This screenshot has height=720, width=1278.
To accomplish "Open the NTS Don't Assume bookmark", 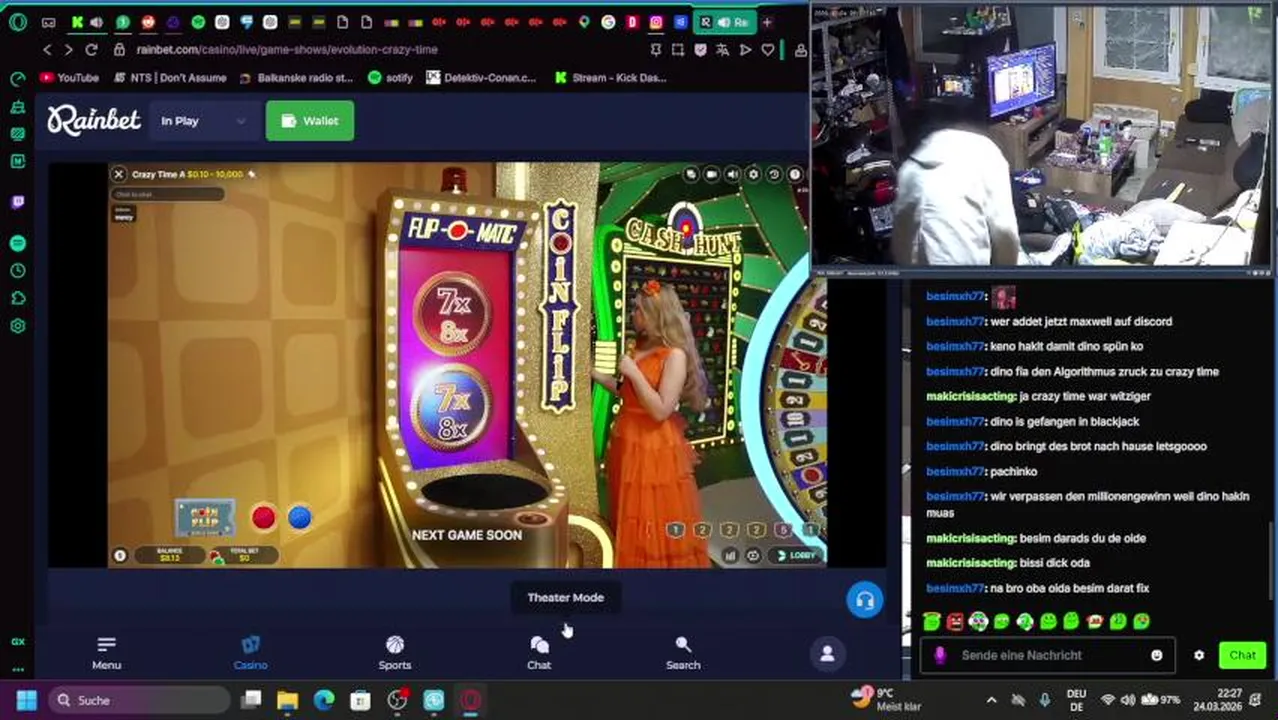I will click(x=170, y=77).
